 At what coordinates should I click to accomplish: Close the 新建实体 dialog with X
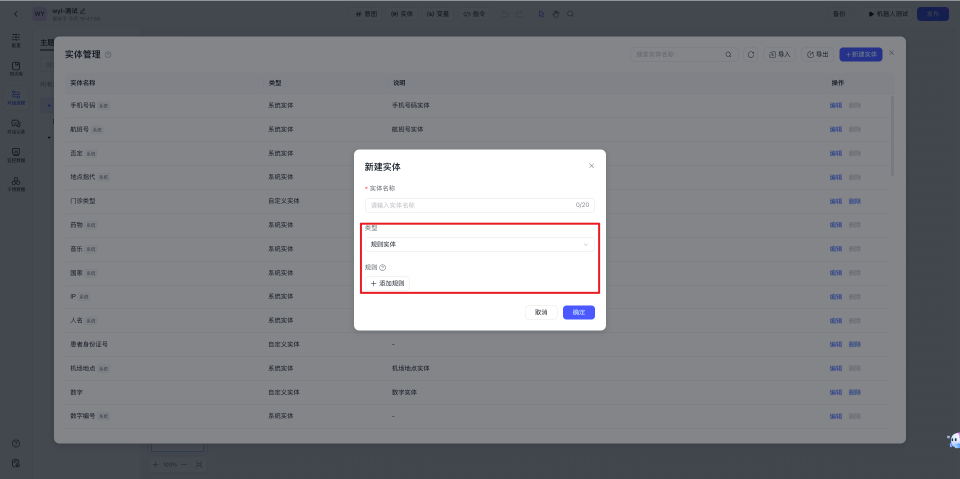coord(591,166)
